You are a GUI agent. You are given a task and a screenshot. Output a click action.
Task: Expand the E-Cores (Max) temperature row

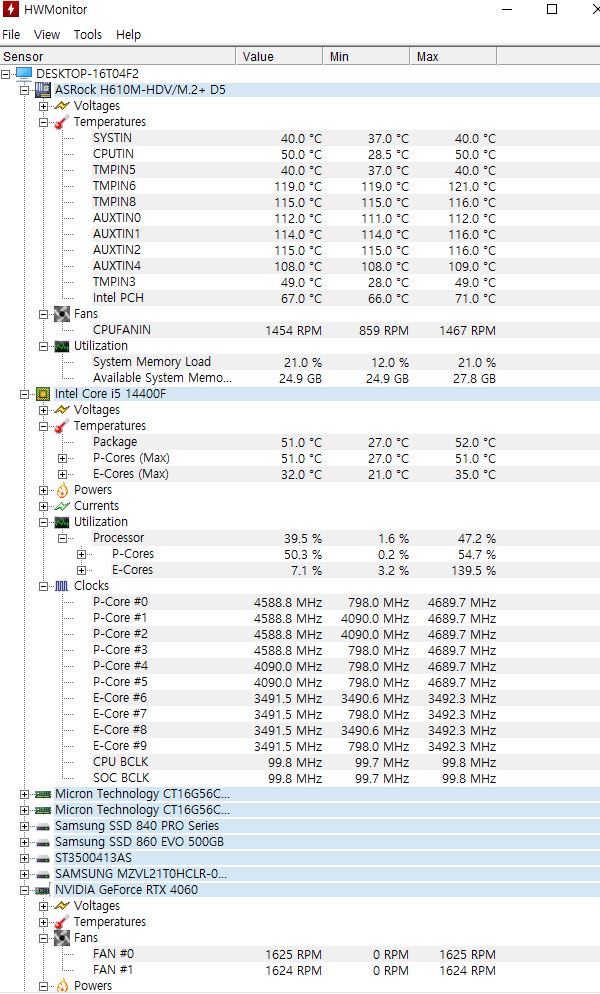coord(63,474)
